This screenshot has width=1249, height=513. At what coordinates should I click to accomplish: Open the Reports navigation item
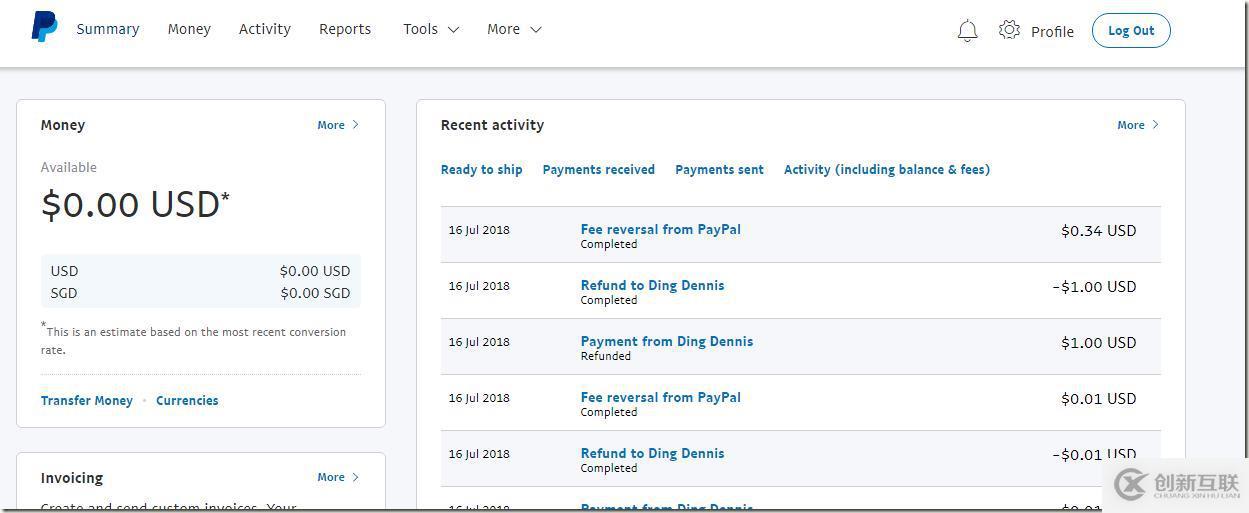coord(345,29)
